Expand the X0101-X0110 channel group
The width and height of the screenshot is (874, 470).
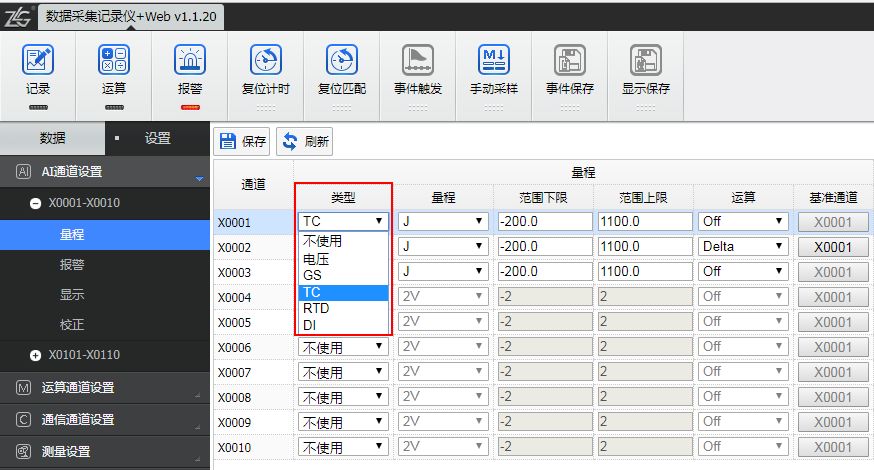point(36,355)
